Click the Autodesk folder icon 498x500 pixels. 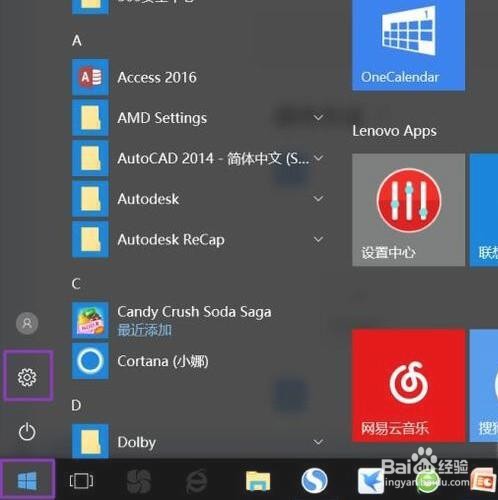(90, 199)
